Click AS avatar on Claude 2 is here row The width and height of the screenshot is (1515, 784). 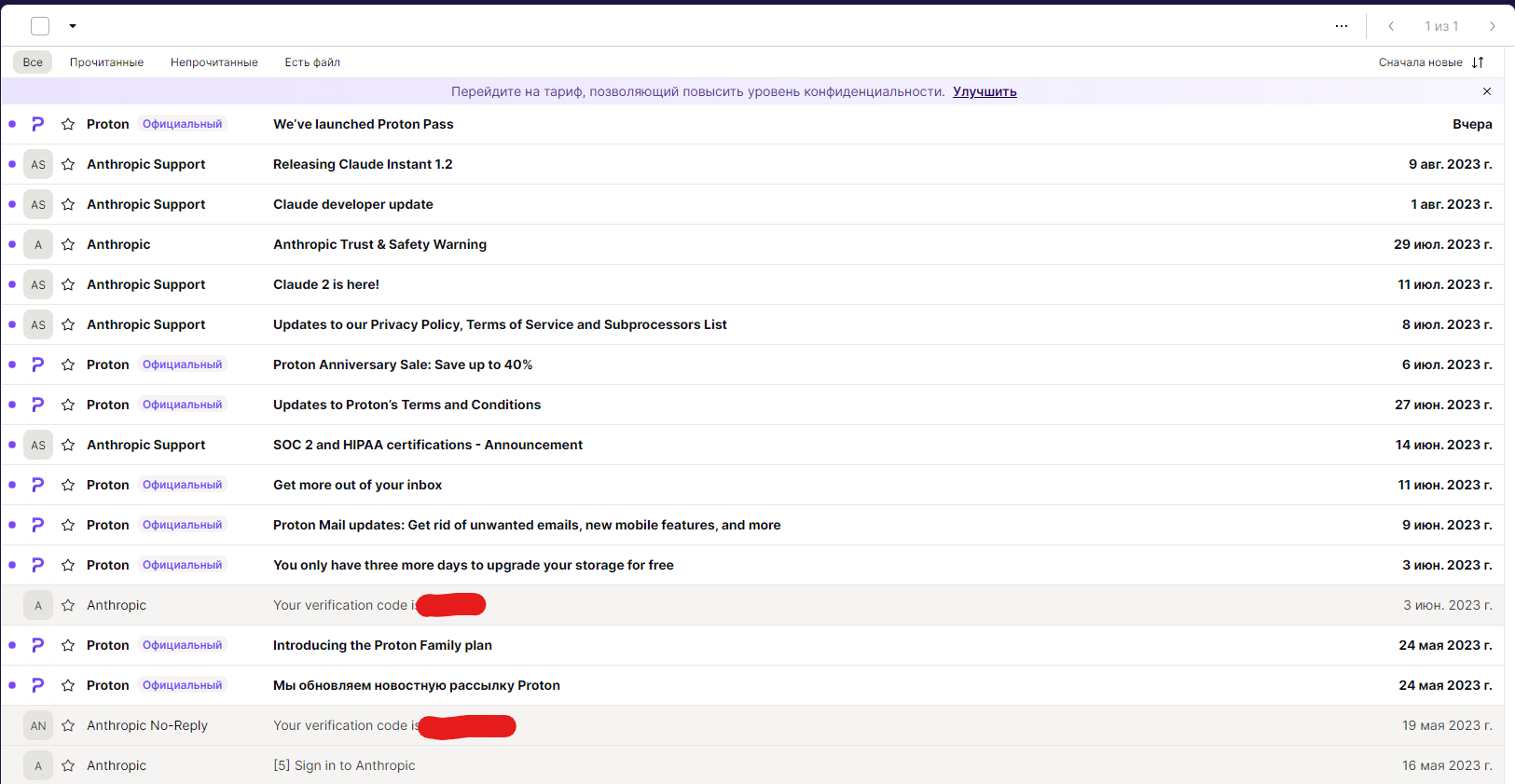pos(38,284)
